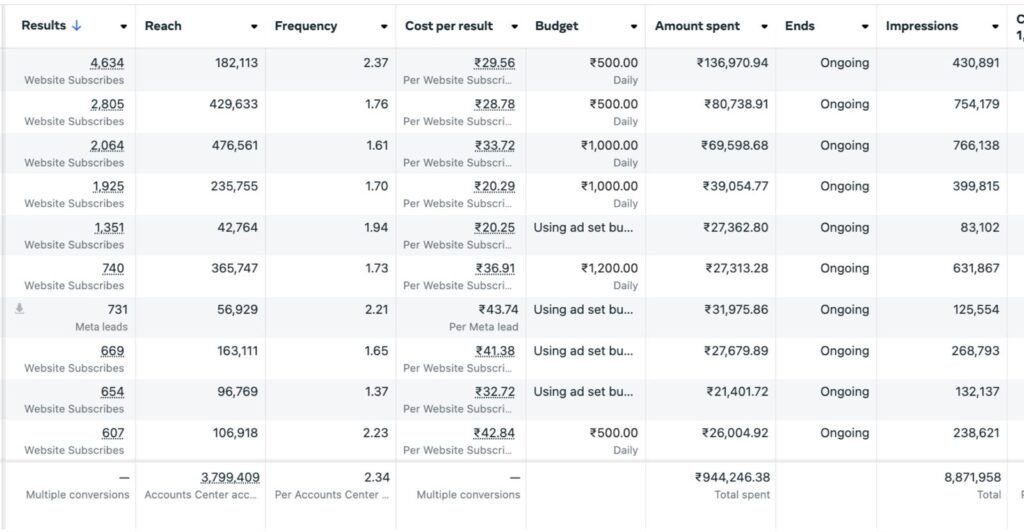Click the download icon beside 731 Meta leads
The height and width of the screenshot is (532, 1024).
(x=19, y=310)
